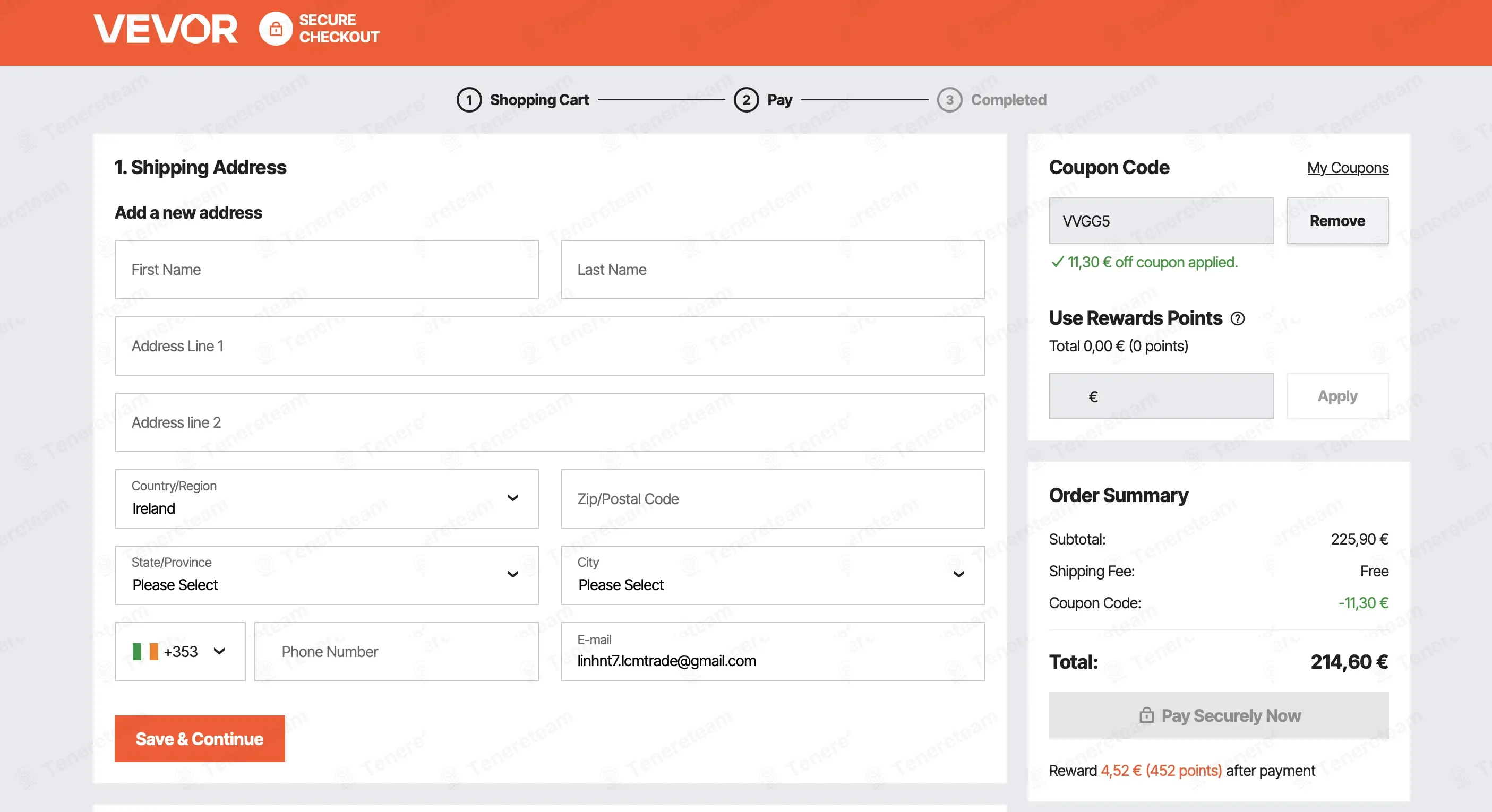Focus the Phone Number field
The image size is (1492, 812).
point(397,652)
